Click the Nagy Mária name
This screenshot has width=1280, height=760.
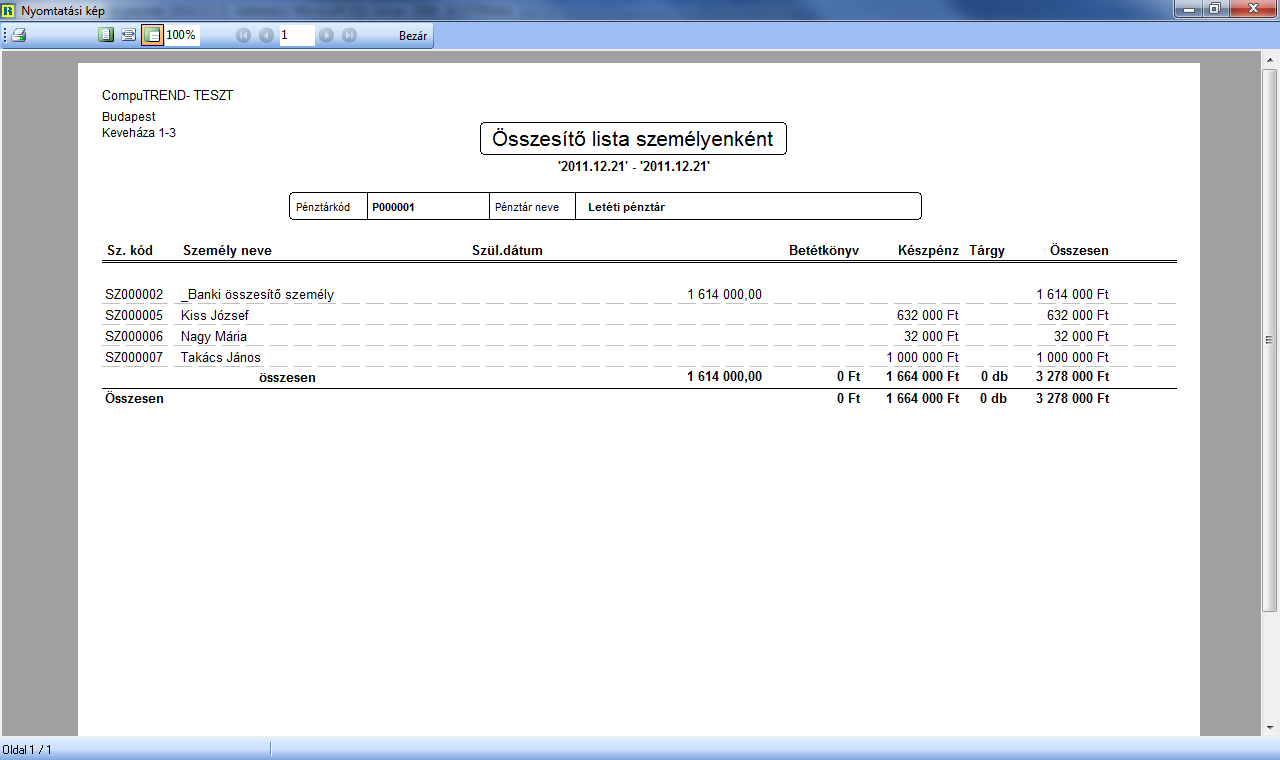tap(214, 337)
